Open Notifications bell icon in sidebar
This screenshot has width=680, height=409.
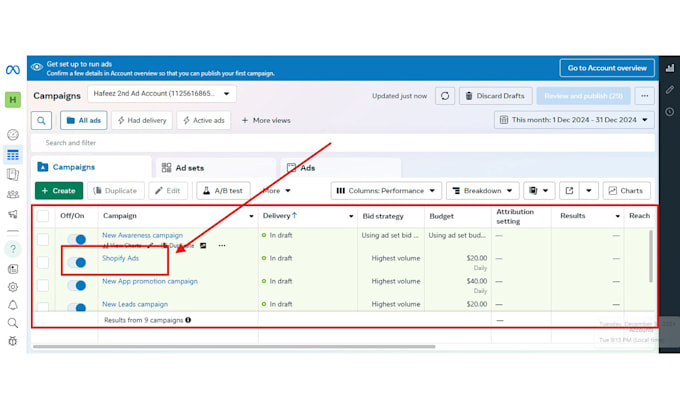pos(13,305)
